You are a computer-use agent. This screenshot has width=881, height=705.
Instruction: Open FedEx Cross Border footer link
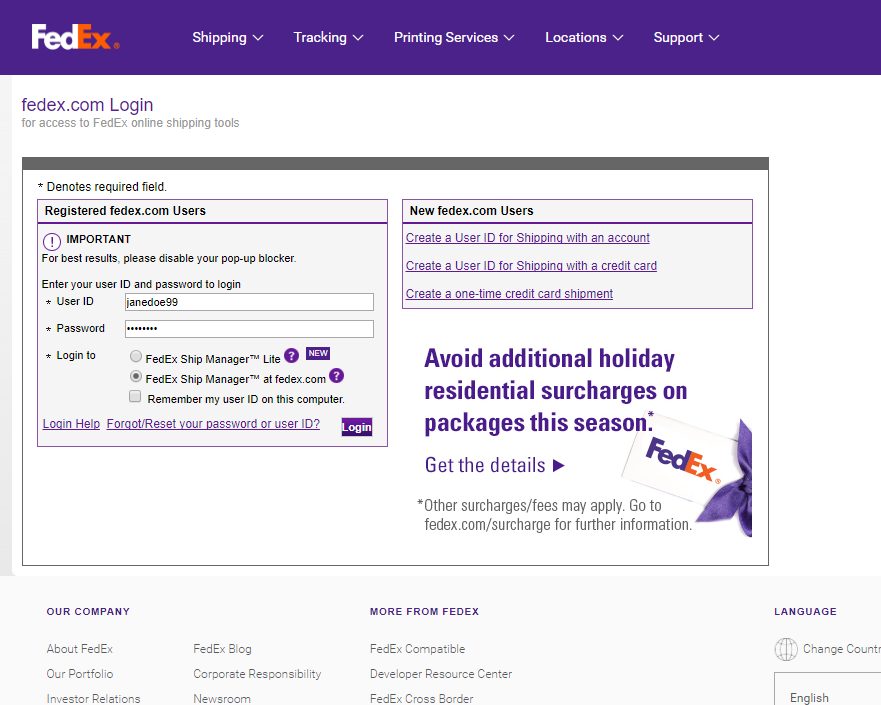421,698
